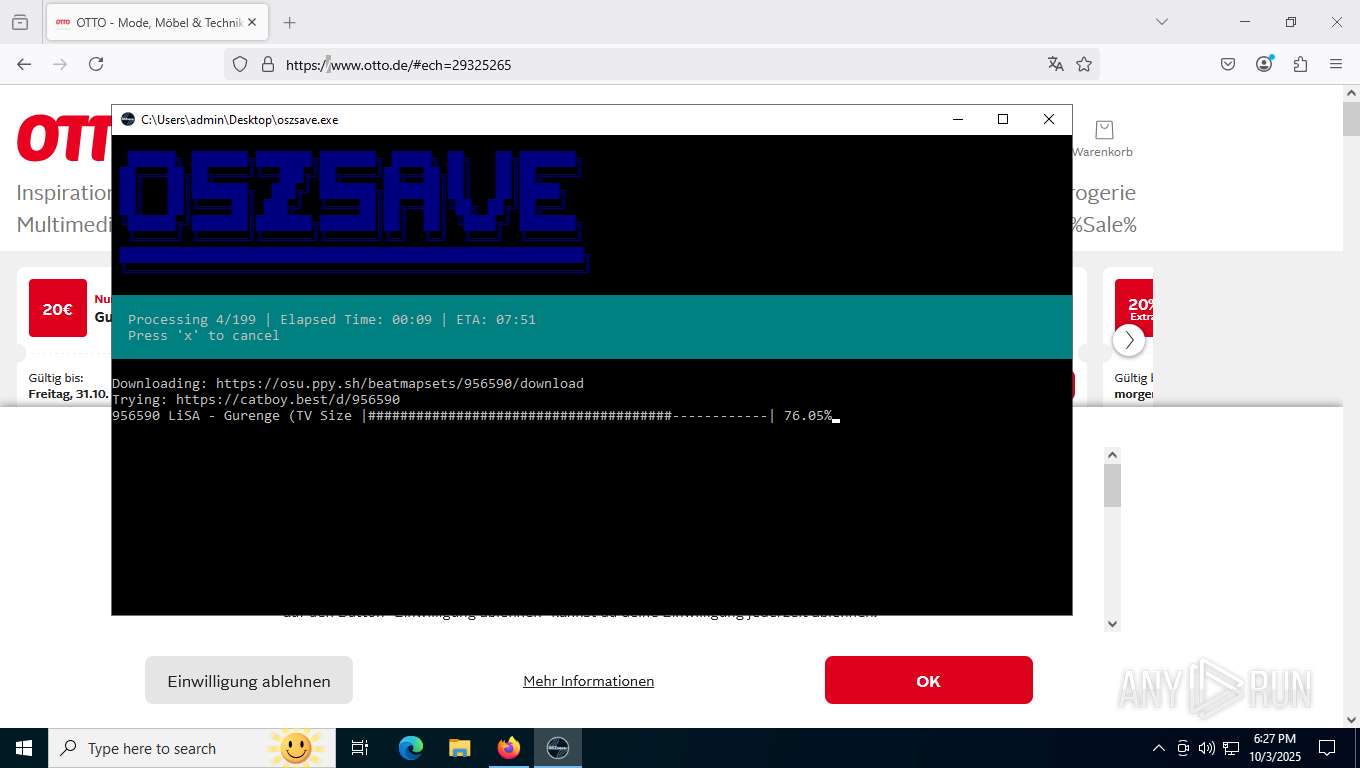Click the taskbar search box
1360x768 pixels.
pos(192,748)
